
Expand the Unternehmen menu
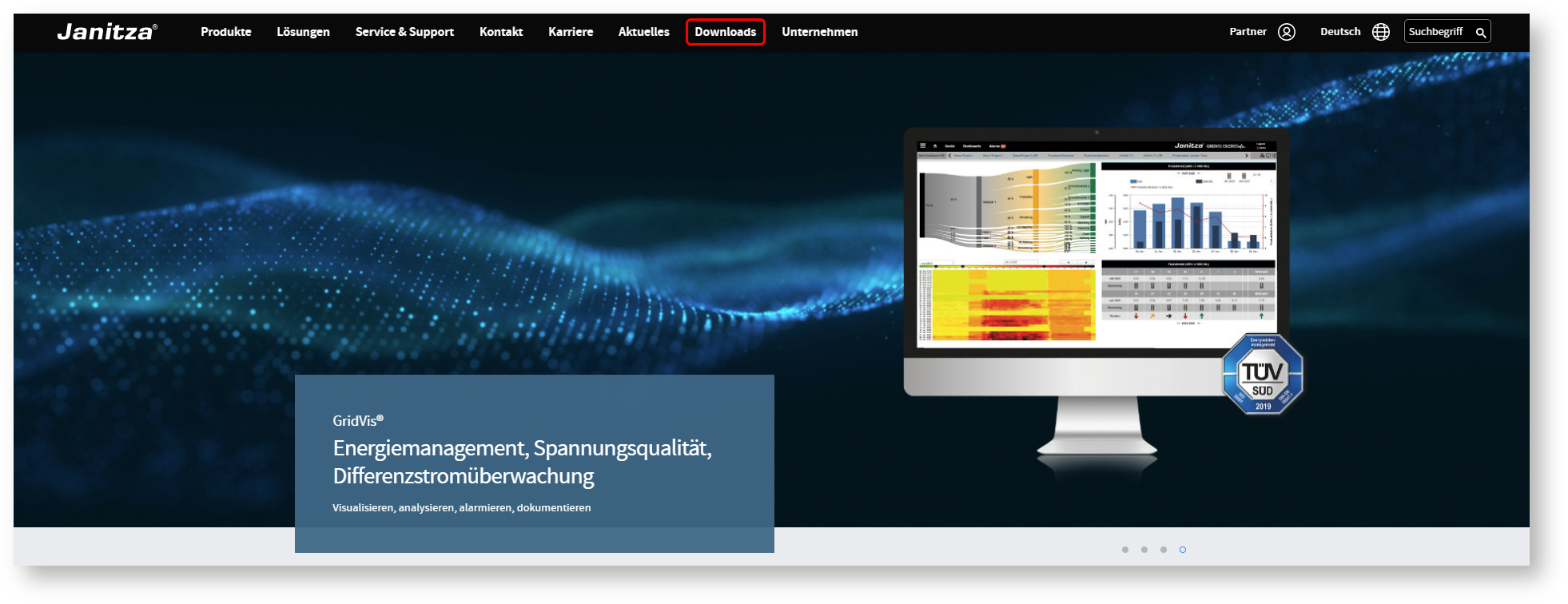click(x=819, y=32)
